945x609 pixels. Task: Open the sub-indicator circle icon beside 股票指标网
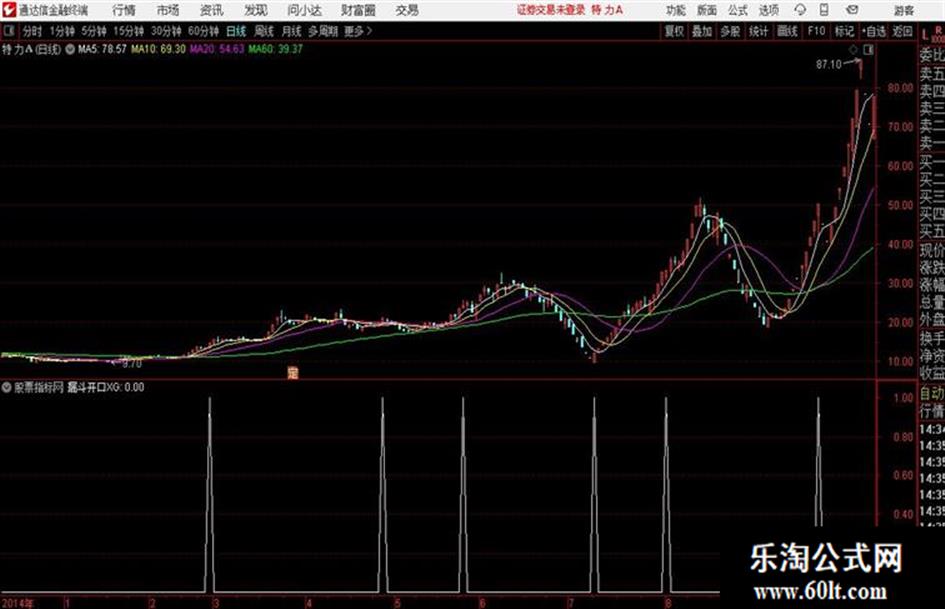[x=7, y=387]
